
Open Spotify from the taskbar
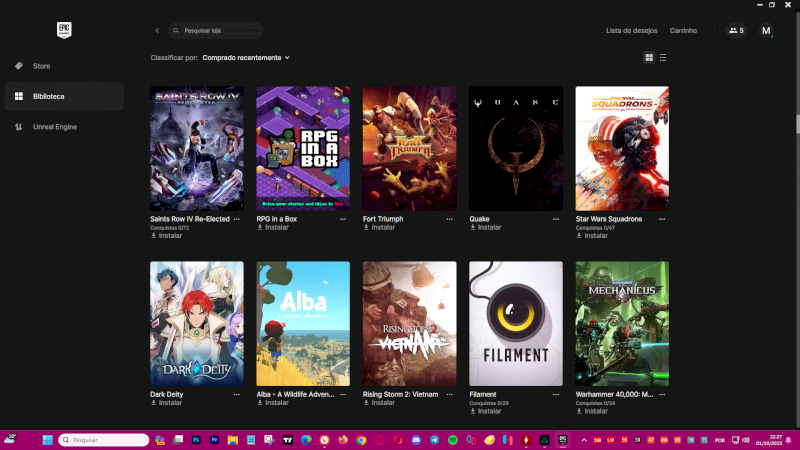pyautogui.click(x=453, y=440)
